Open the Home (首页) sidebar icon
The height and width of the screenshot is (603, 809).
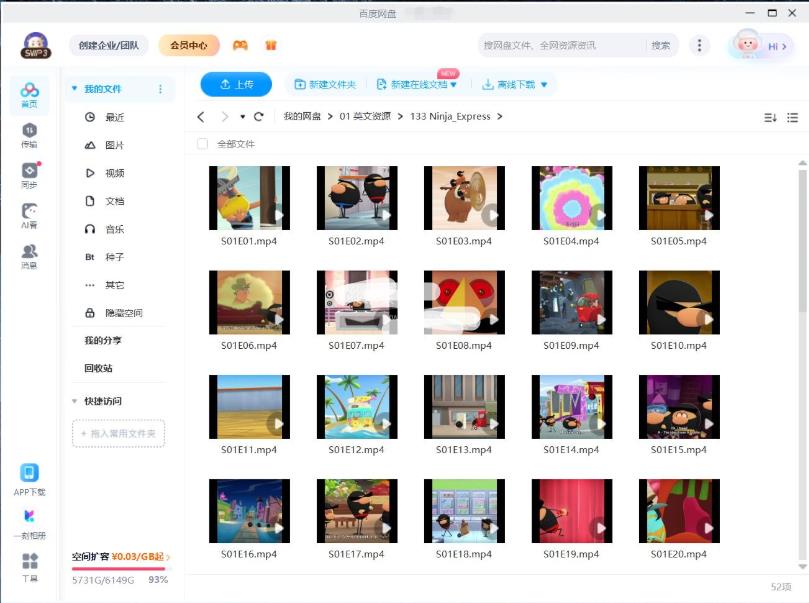click(29, 95)
